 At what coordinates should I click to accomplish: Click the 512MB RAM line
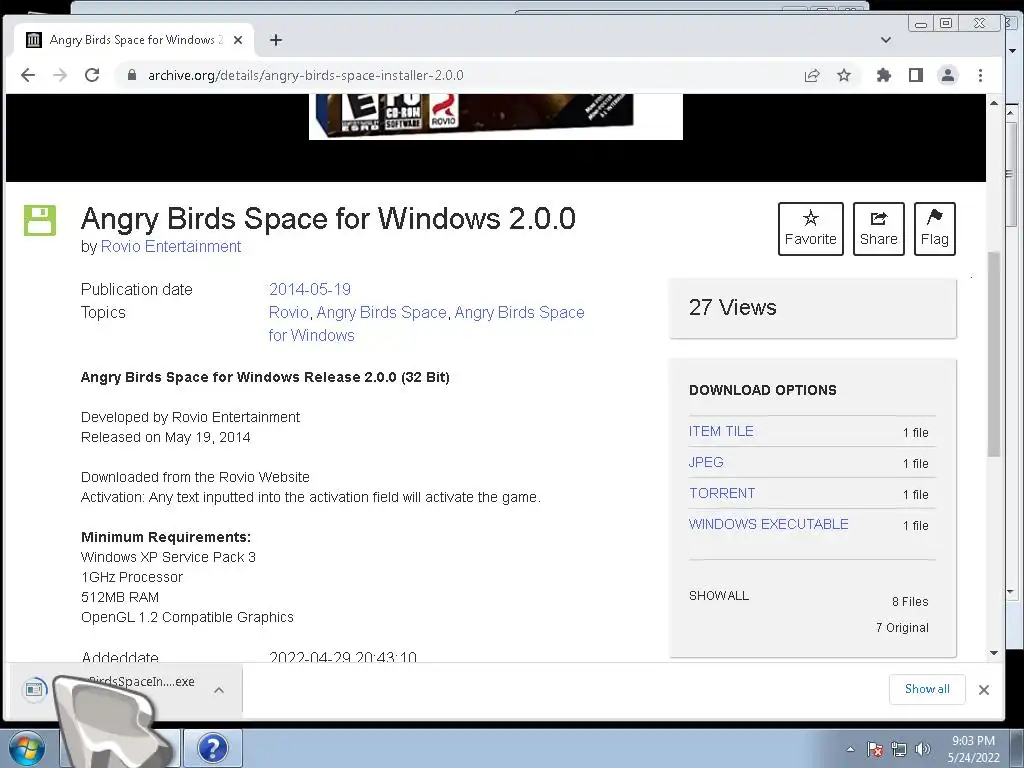tap(120, 597)
